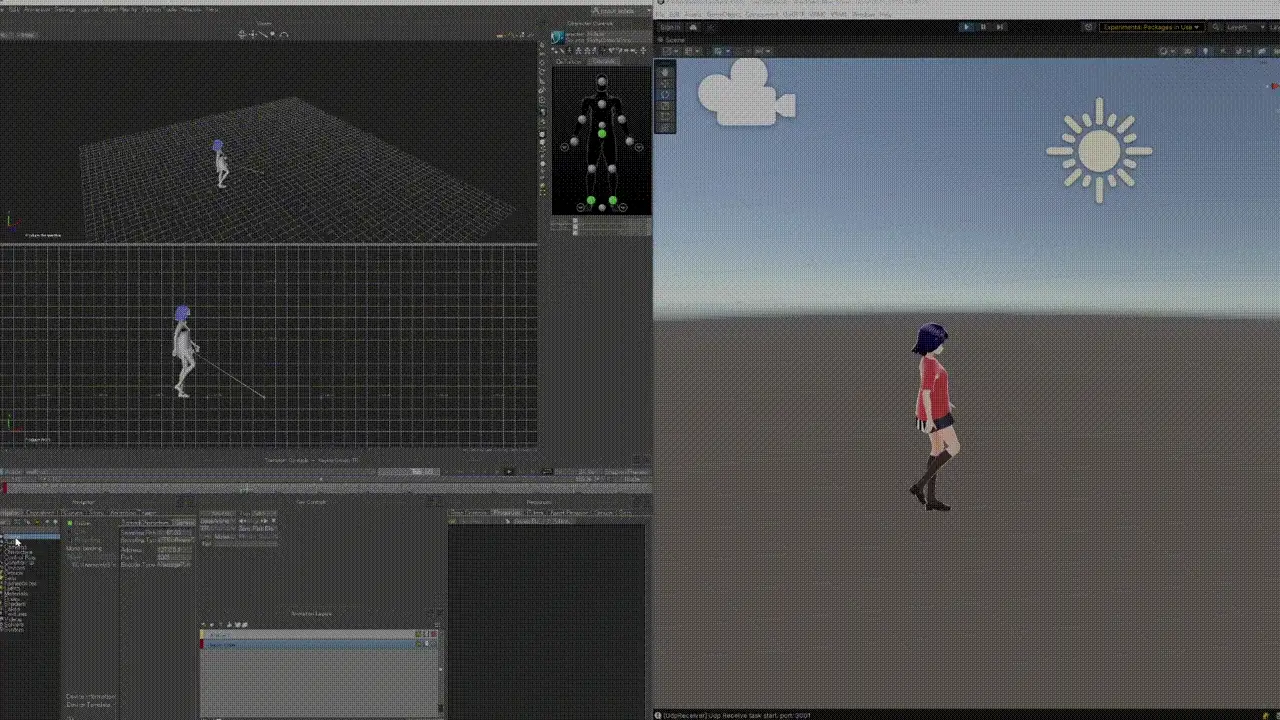This screenshot has width=1280, height=720.
Task: Select the hand tool icon on Unity Scene view's left edge
Action: pyautogui.click(x=665, y=72)
